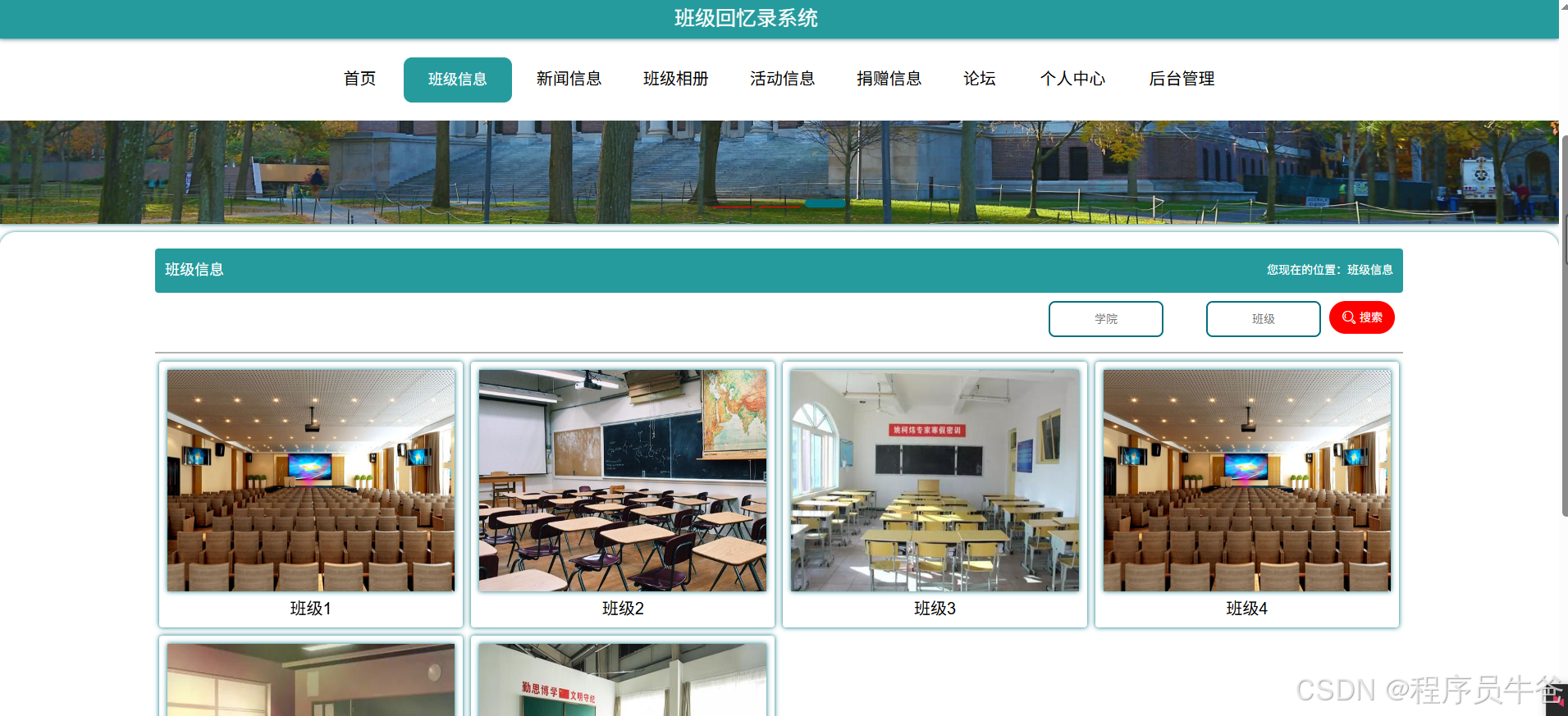Select the 班级信息 navigation tab
This screenshot has height=716, width=1568.
[x=458, y=80]
